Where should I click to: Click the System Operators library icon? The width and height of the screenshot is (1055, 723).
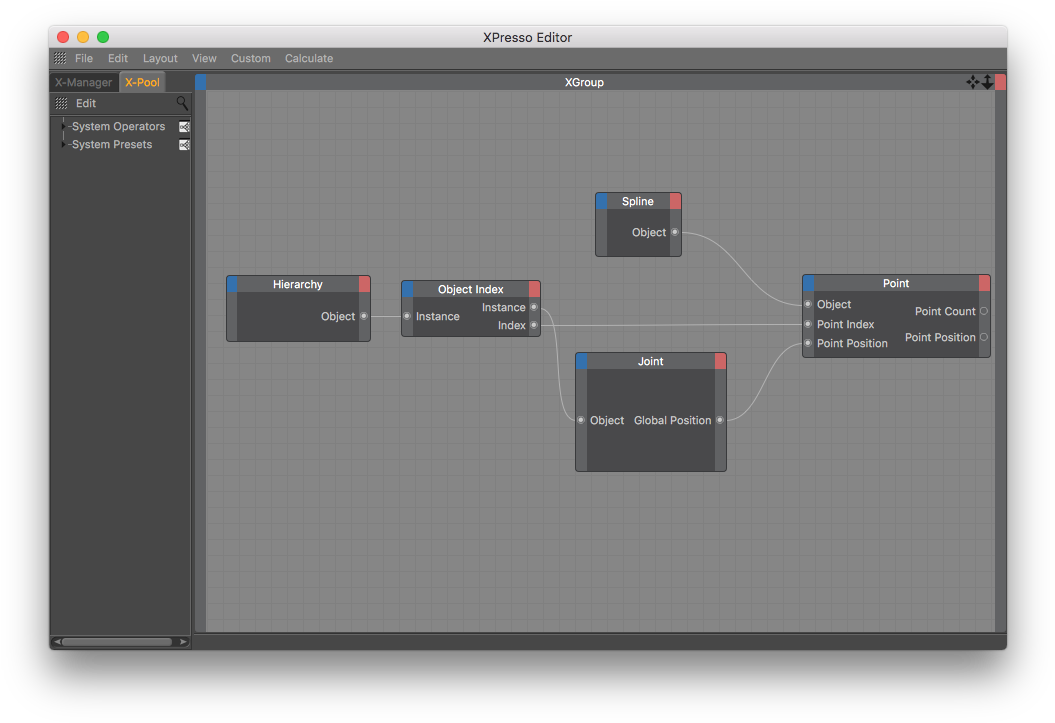coord(184,126)
